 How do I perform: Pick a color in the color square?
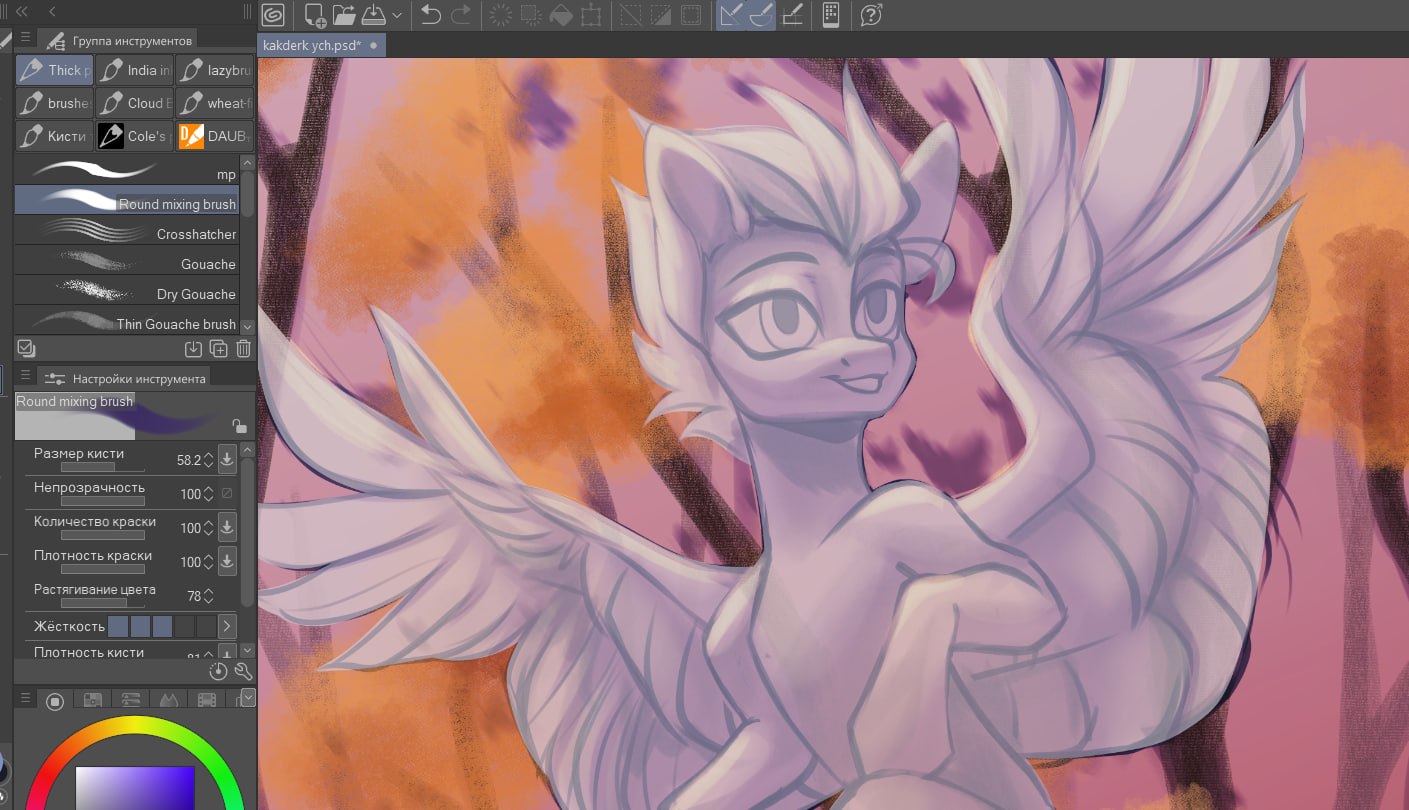pos(135,788)
